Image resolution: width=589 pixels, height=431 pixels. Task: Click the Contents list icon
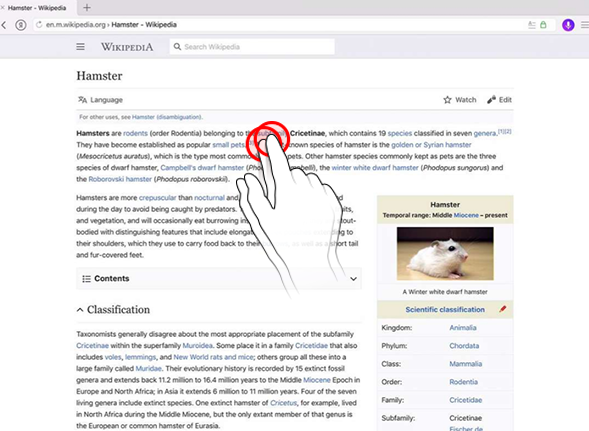pos(86,279)
